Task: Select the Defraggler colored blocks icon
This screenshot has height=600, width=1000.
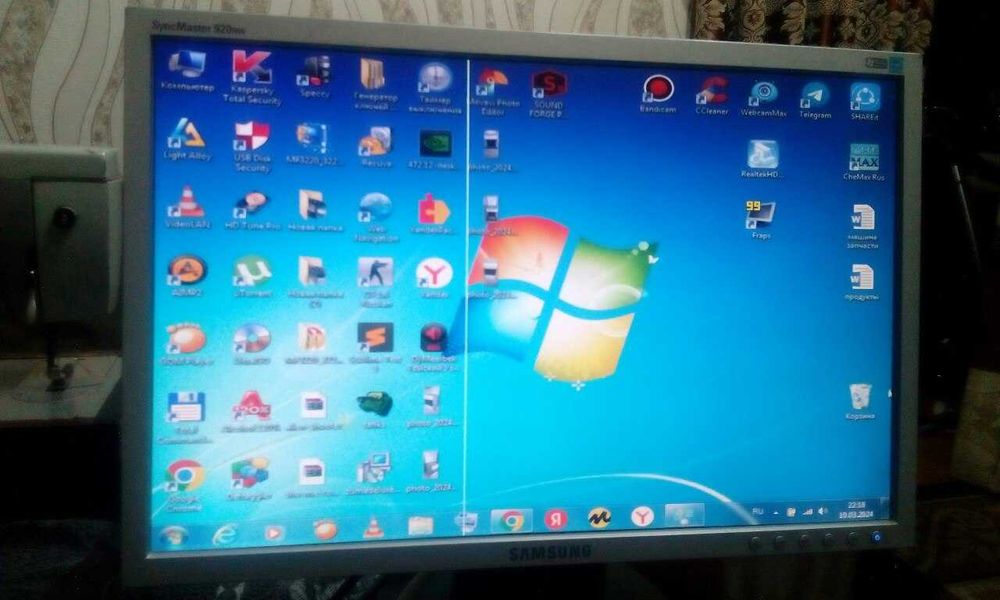Action: click(251, 478)
